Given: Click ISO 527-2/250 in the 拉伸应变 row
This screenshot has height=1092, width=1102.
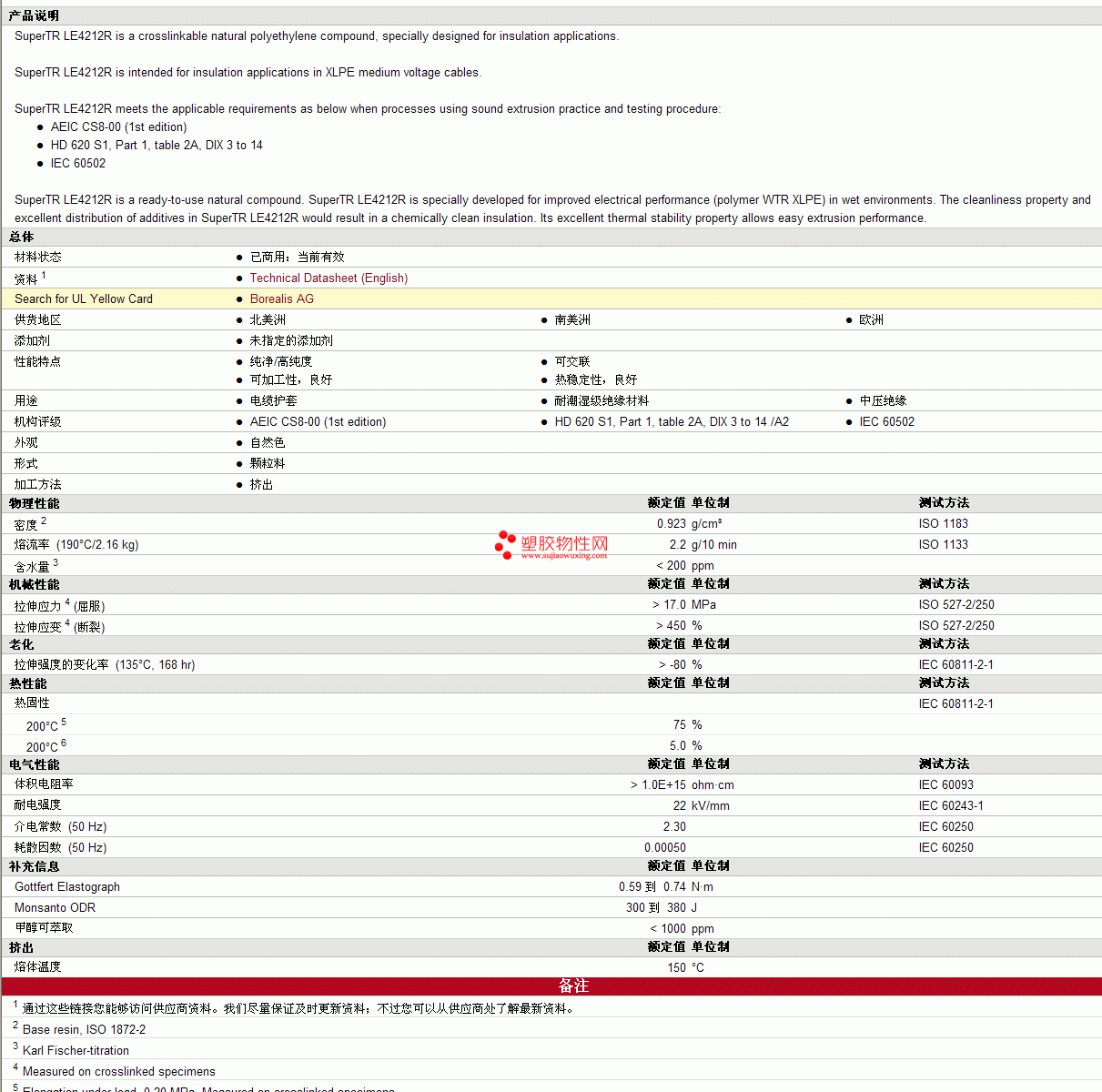Looking at the screenshot, I should pyautogui.click(x=956, y=626).
